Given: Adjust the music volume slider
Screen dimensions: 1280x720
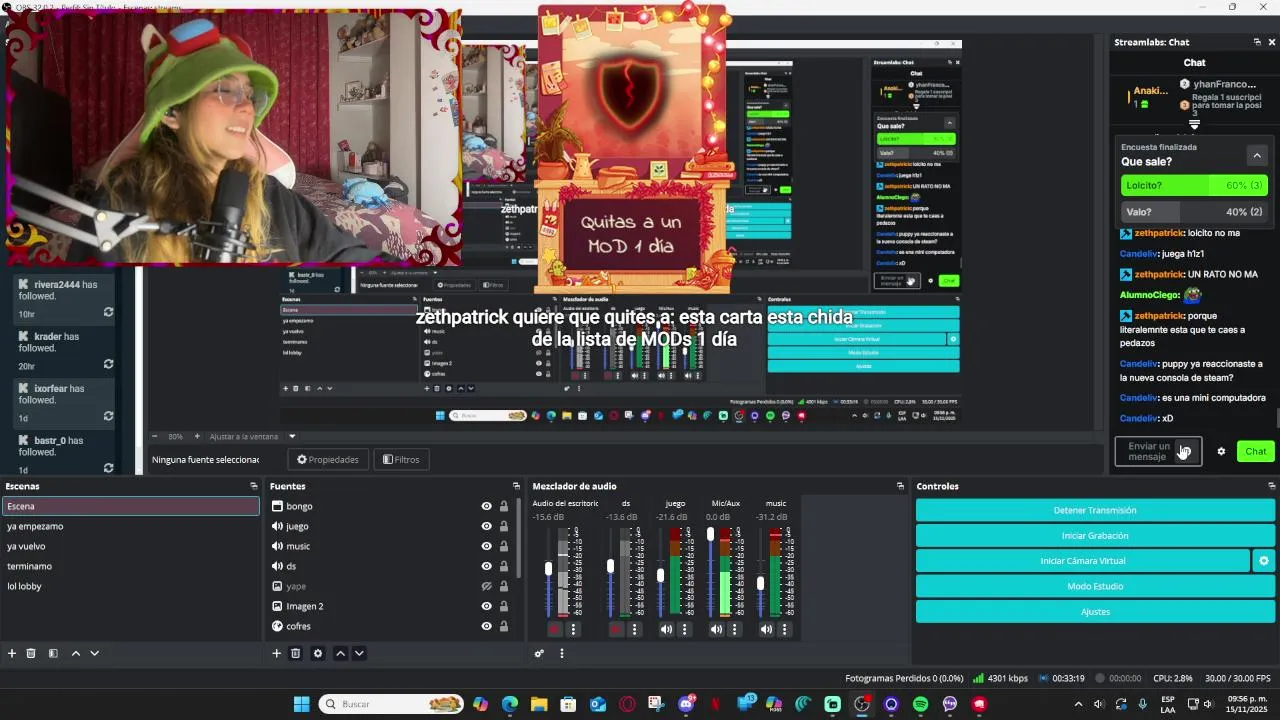Looking at the screenshot, I should [x=760, y=583].
